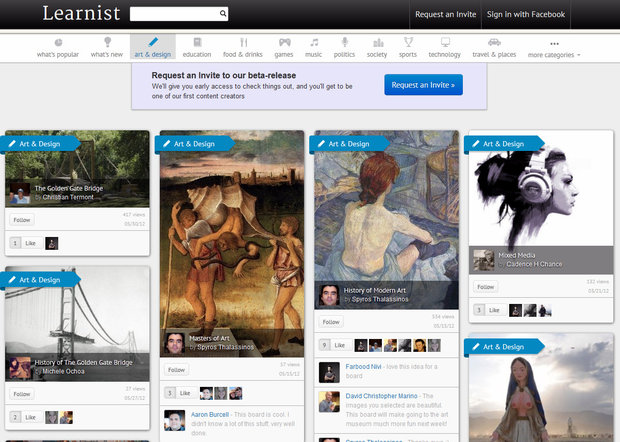This screenshot has width=620, height=442.
Task: Follow the Mixed Media board
Action: point(486,287)
